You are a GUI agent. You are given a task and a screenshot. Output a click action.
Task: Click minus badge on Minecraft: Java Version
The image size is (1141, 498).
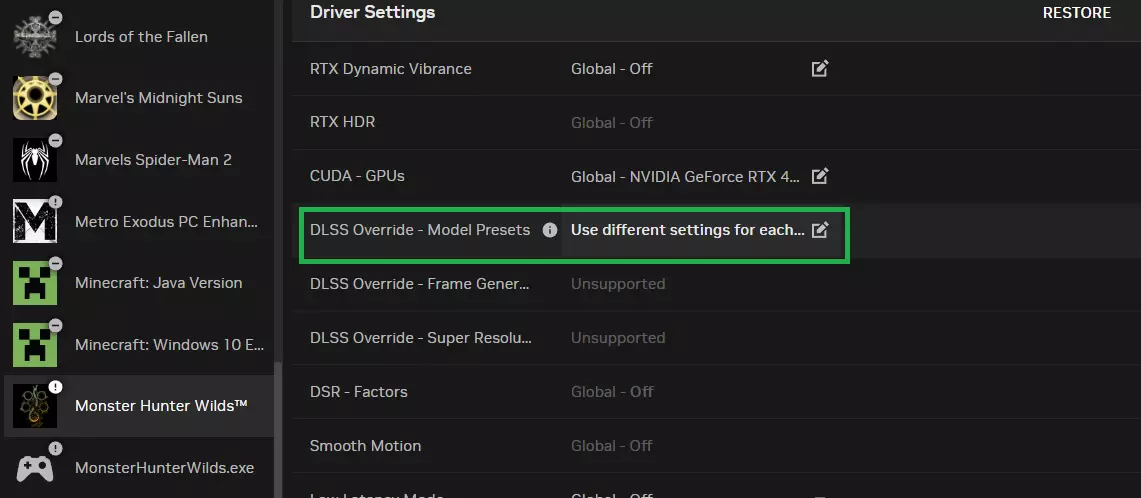click(56, 263)
